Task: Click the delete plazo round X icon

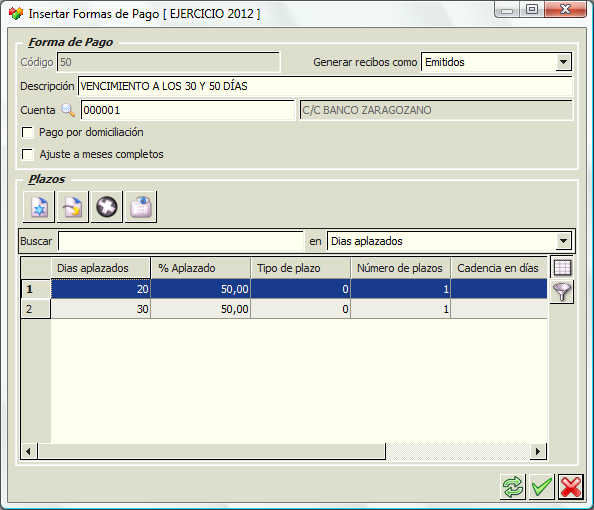Action: click(x=107, y=207)
